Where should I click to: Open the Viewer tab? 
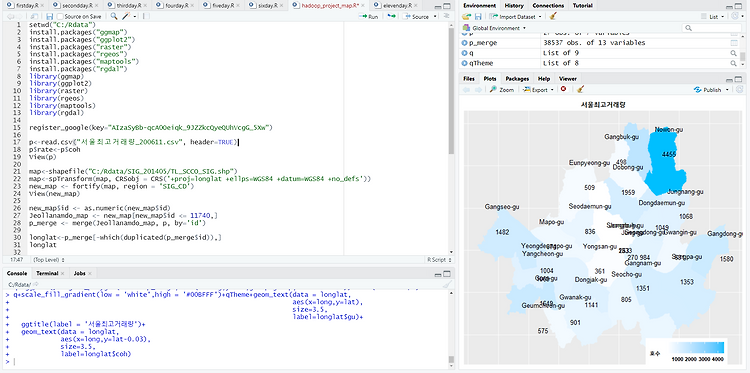click(x=567, y=78)
